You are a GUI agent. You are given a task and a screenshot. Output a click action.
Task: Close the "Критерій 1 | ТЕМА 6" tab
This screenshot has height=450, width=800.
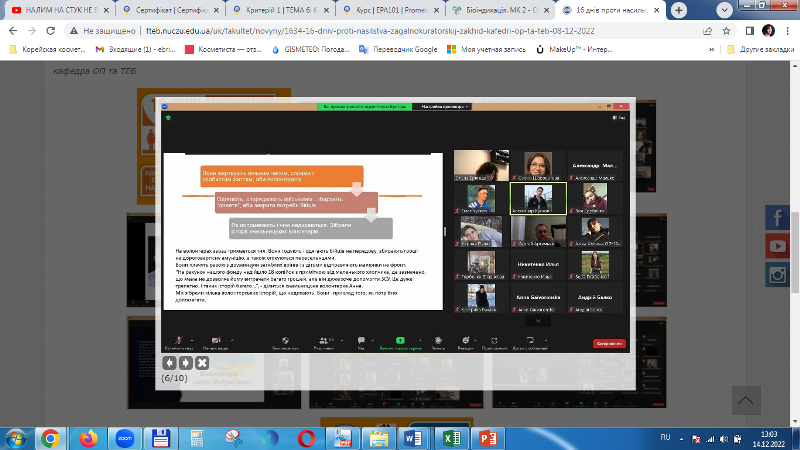point(327,10)
